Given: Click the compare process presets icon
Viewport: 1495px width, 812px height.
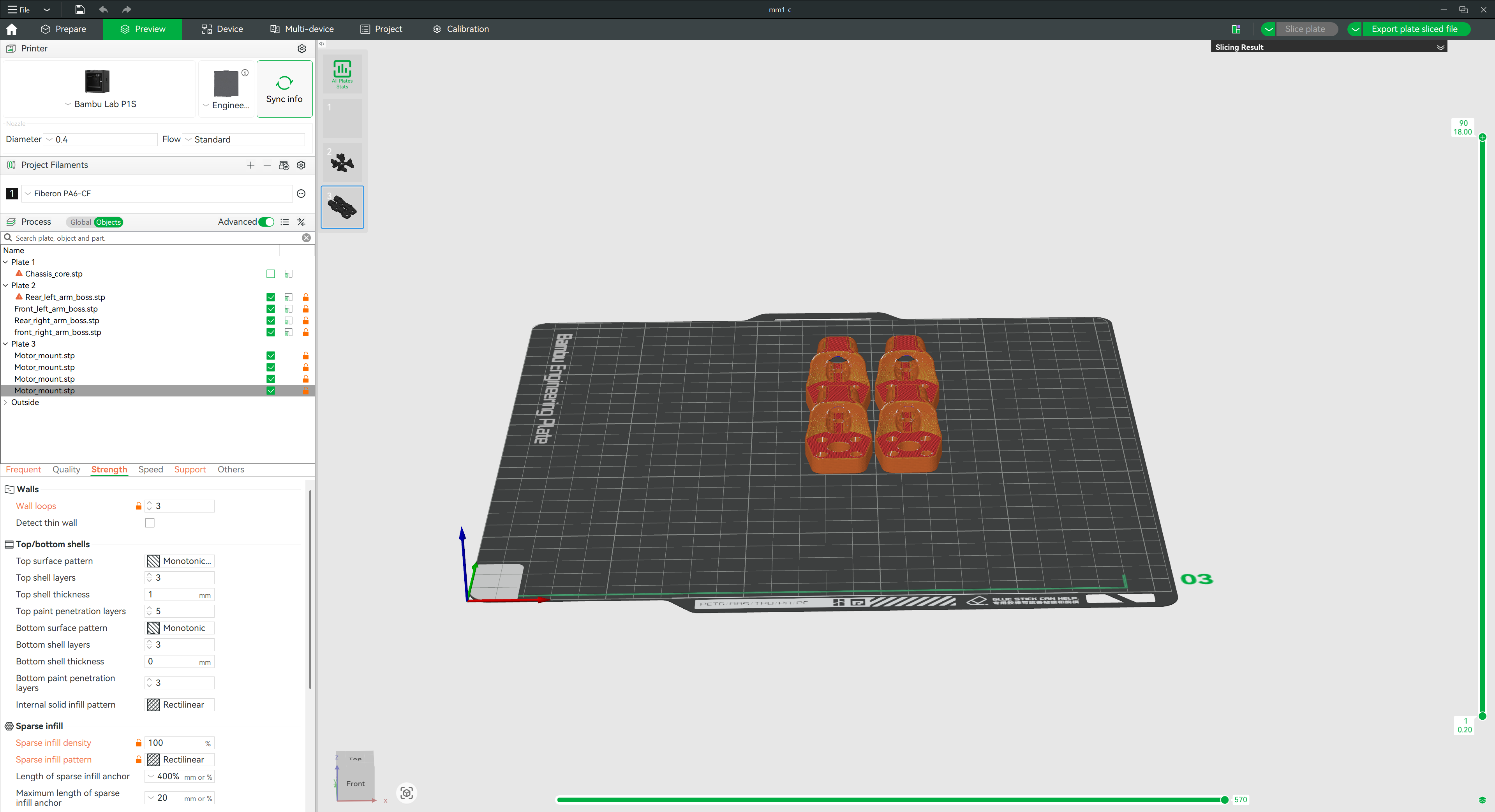Looking at the screenshot, I should [x=301, y=222].
